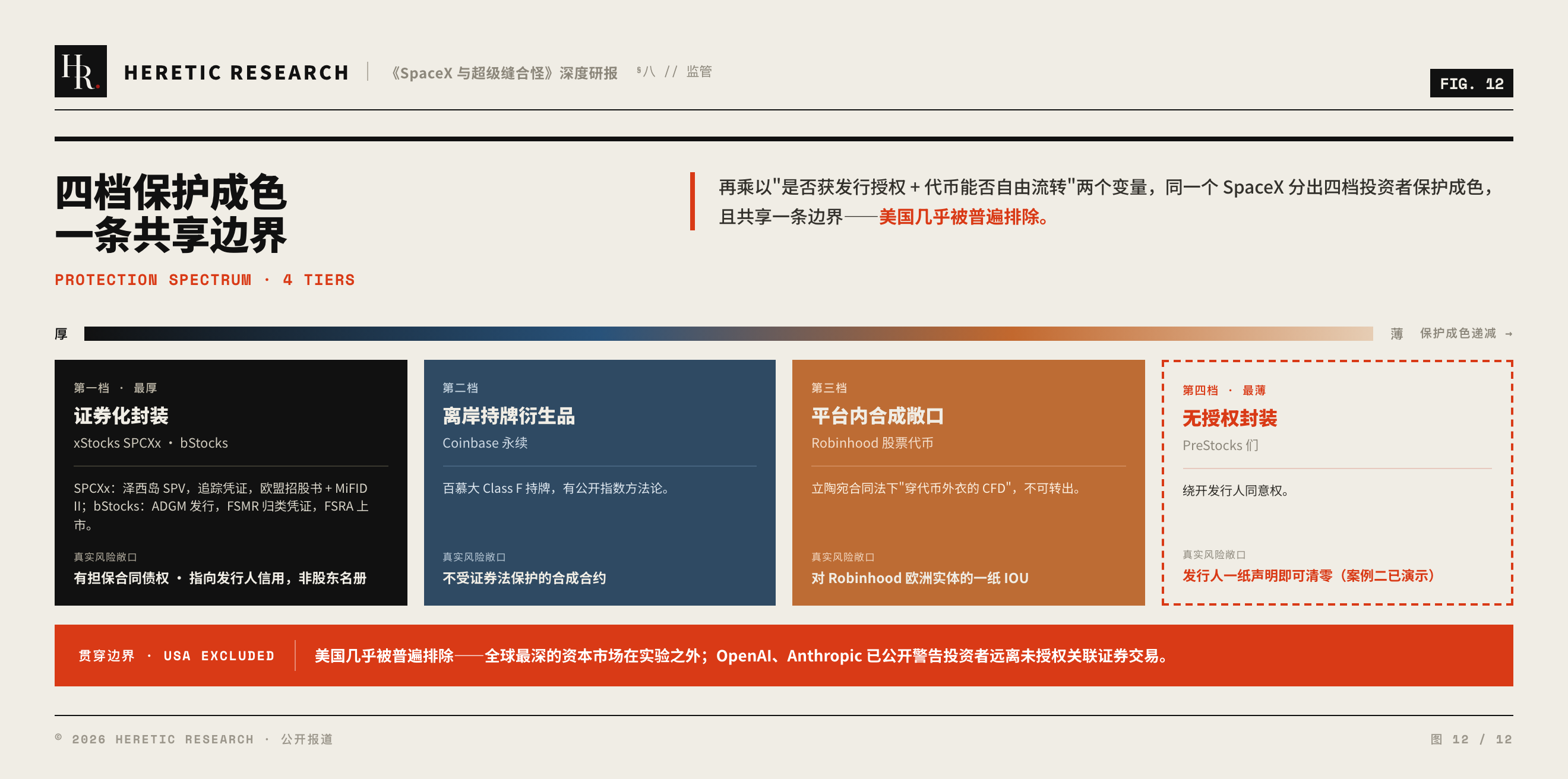Click 真实风险敞口 label in the 证券化封装 card
1568x779 pixels.
[105, 557]
